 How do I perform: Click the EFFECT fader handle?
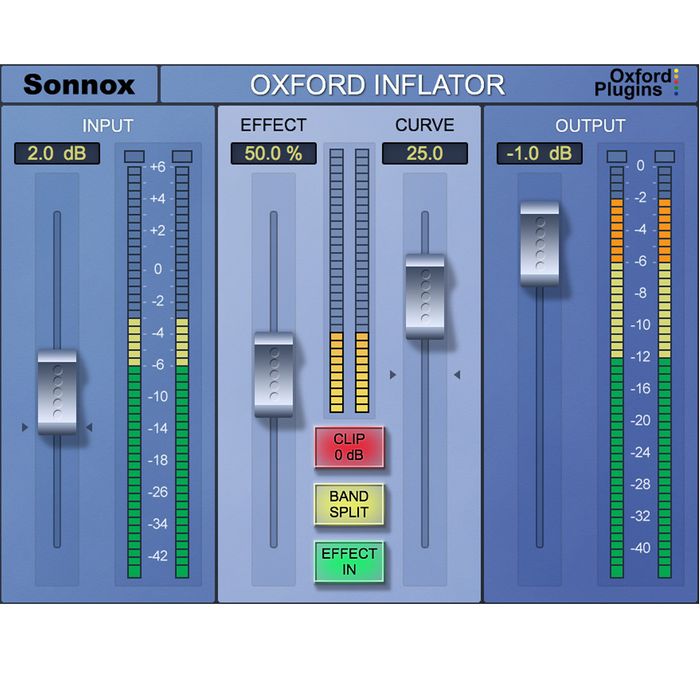point(273,374)
